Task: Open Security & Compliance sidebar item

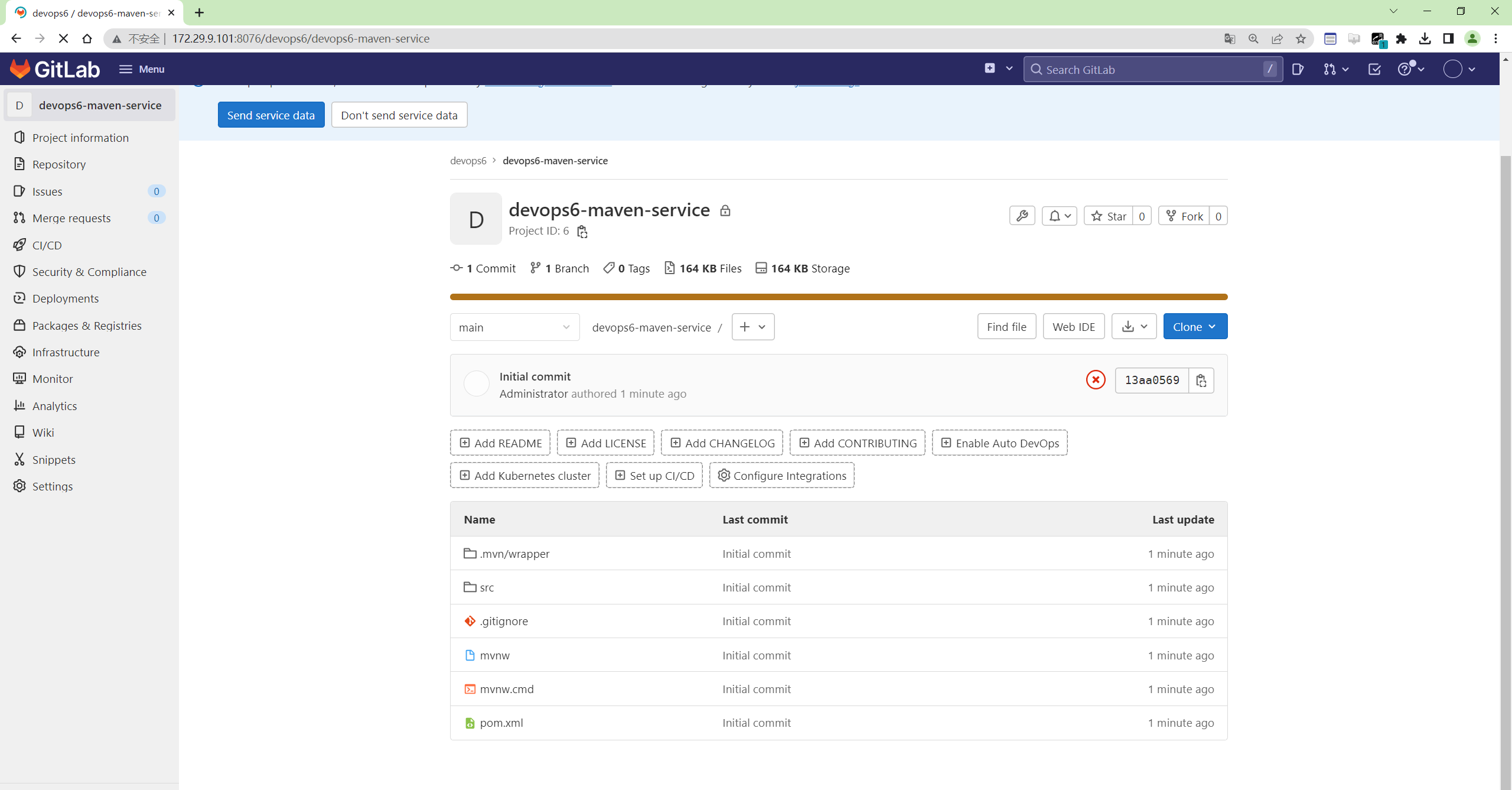Action: (90, 271)
